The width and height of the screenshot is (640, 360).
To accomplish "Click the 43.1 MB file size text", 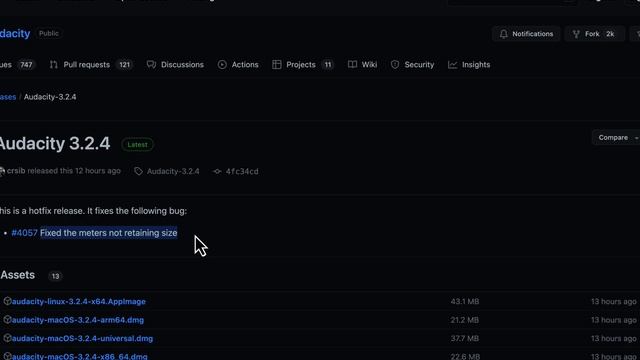I will coord(465,302).
